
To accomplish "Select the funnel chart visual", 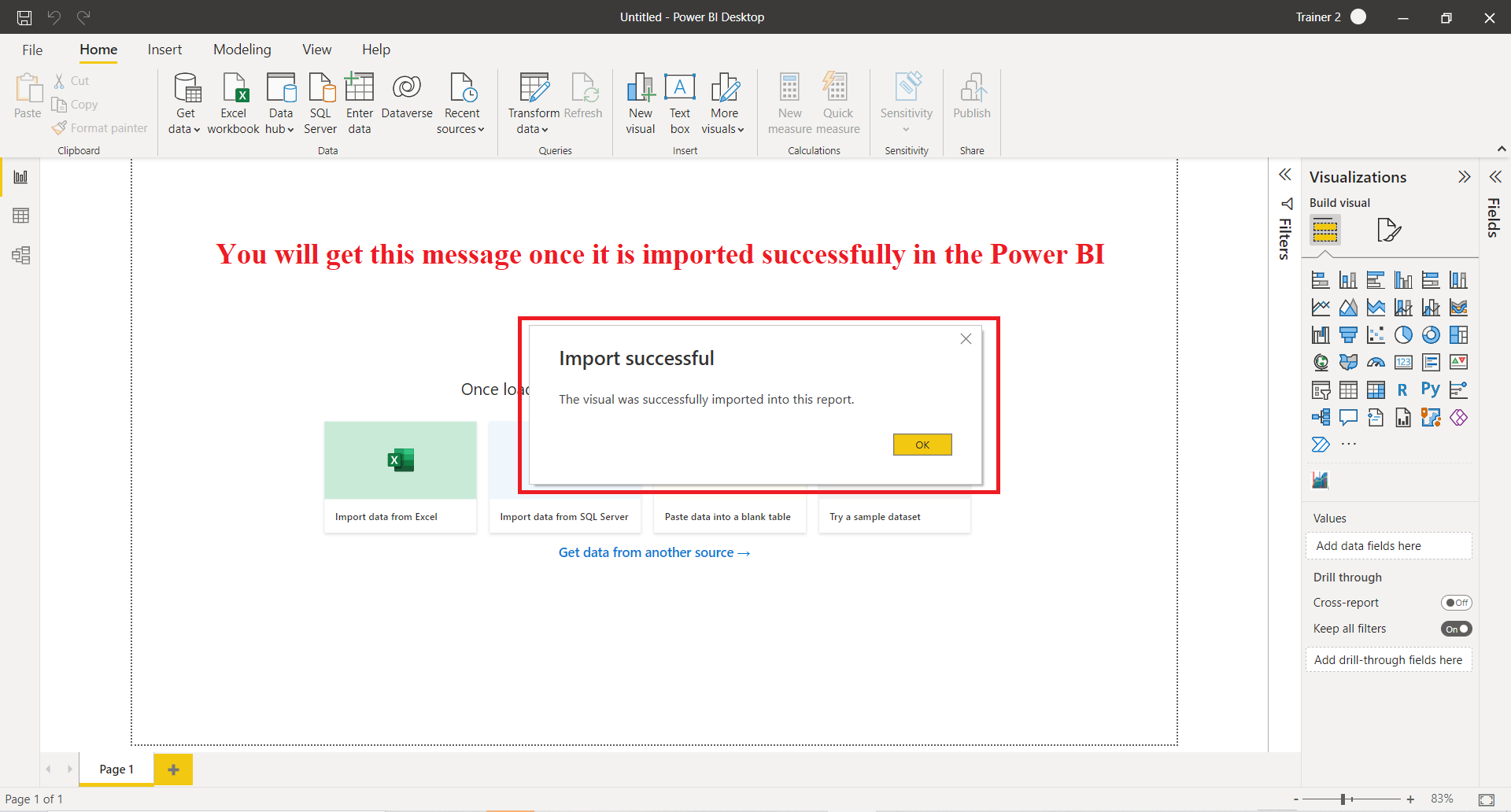I will click(x=1348, y=335).
